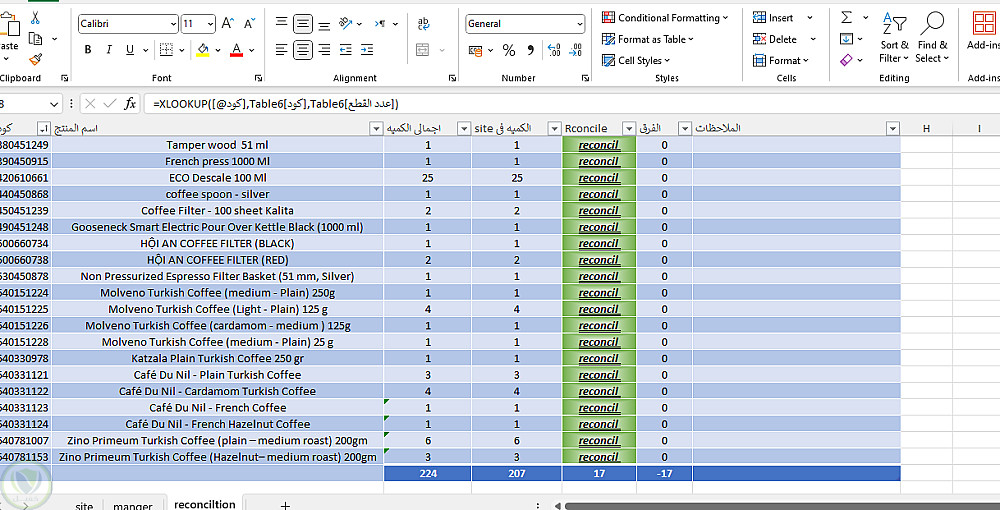Apply the Borders icon
1000x510 pixels.
(x=166, y=50)
